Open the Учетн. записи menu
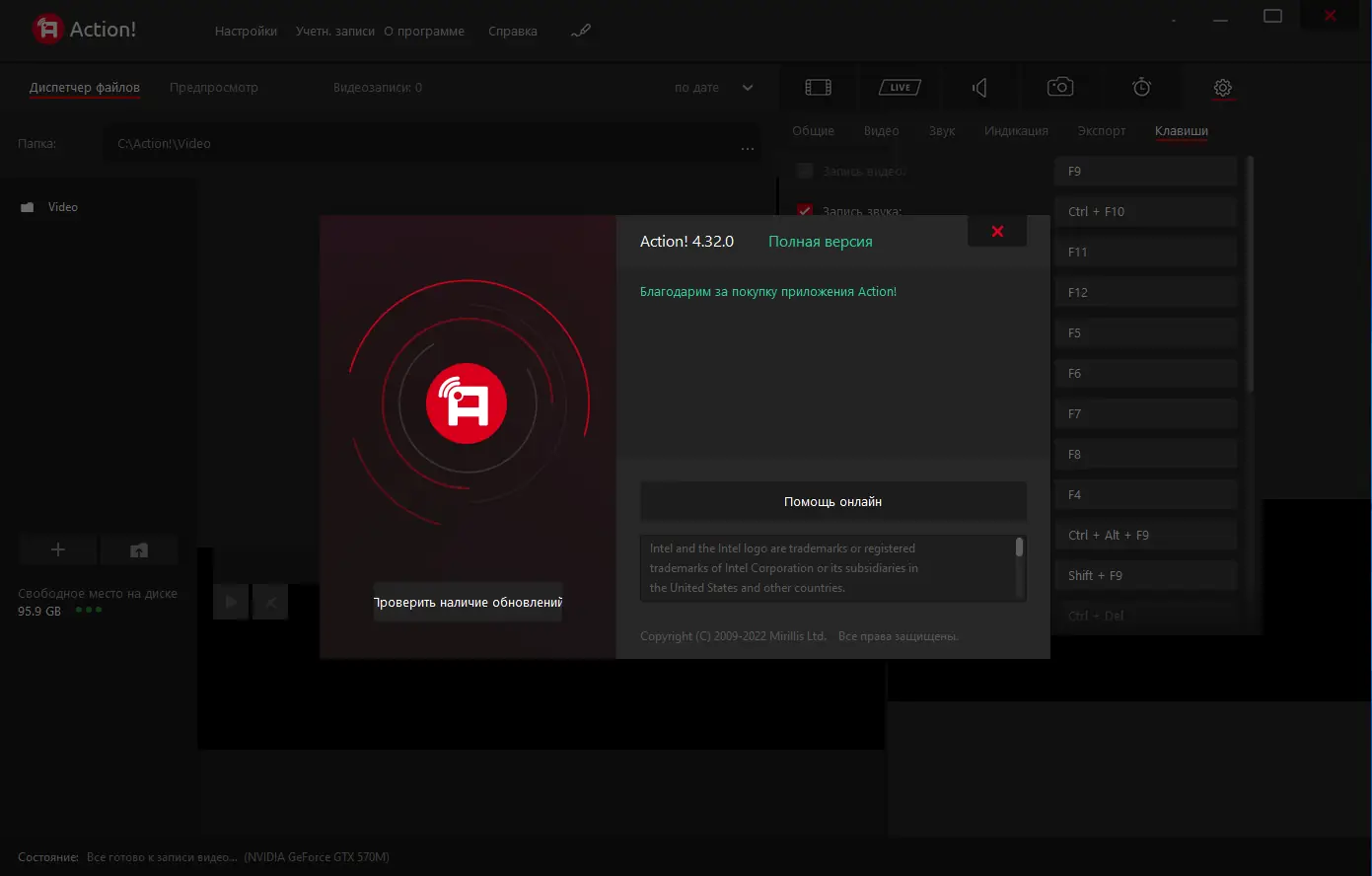Screen dimensions: 1372x876 click(x=335, y=31)
